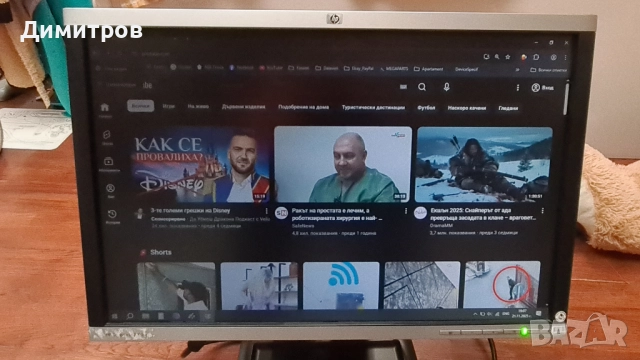The image size is (640, 360).
Task: Open the channel avatar of the sniper video
Action: pos(420,213)
